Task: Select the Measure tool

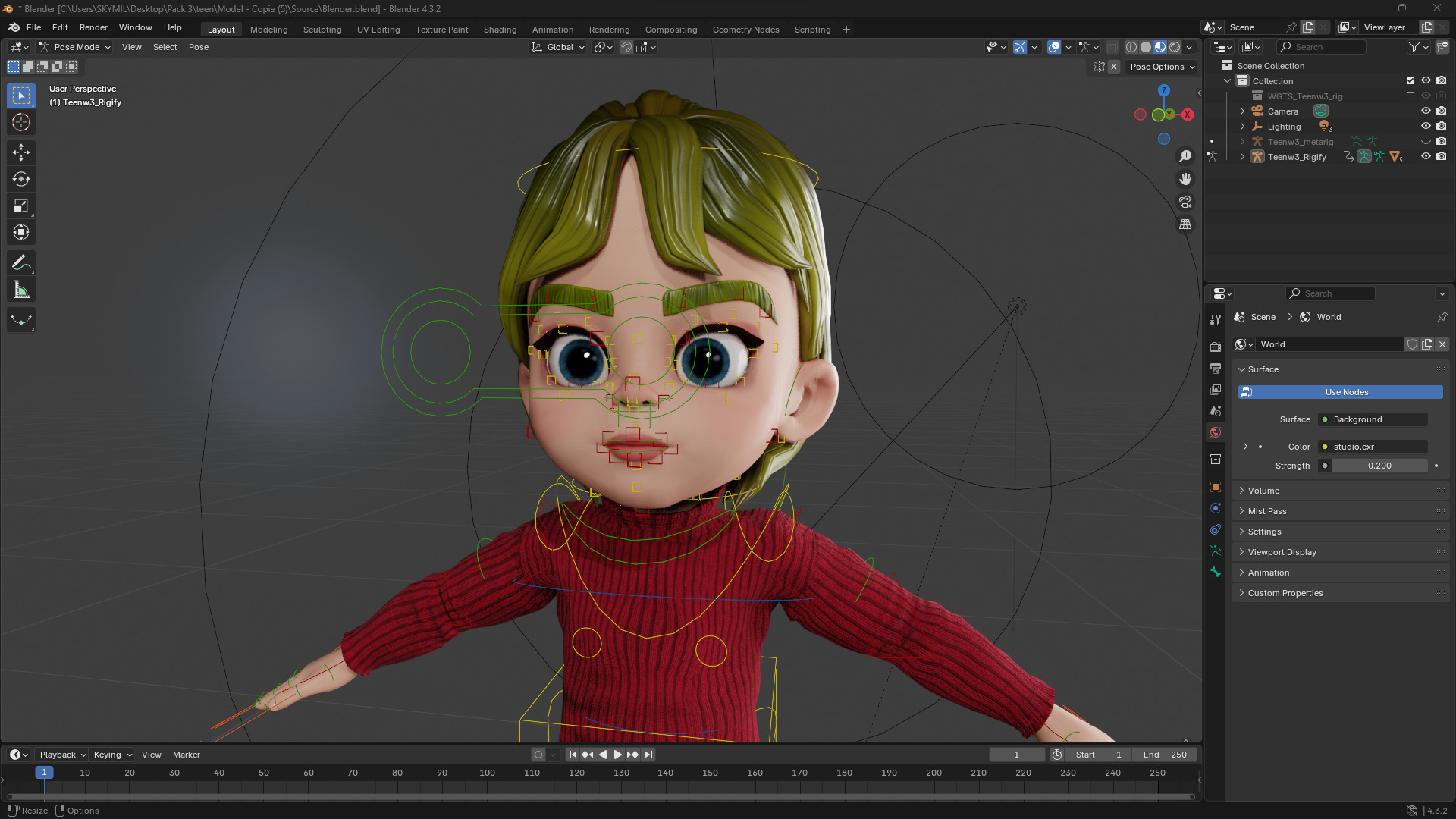Action: coord(21,290)
